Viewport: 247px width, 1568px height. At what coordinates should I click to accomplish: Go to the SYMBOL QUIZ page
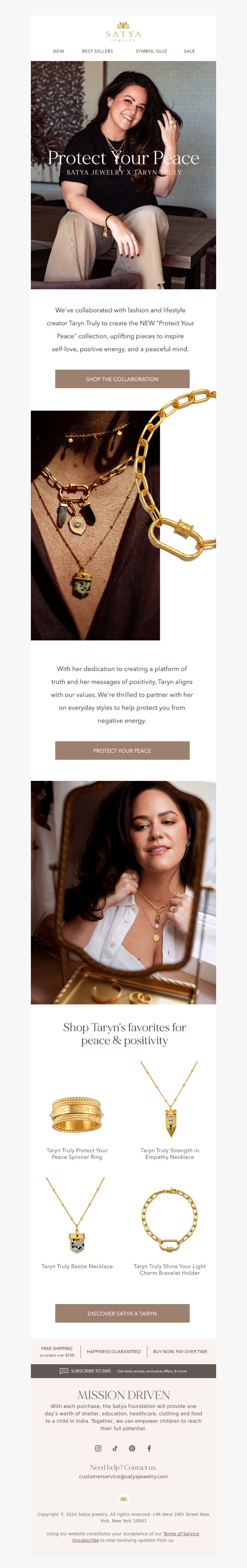coord(151,51)
